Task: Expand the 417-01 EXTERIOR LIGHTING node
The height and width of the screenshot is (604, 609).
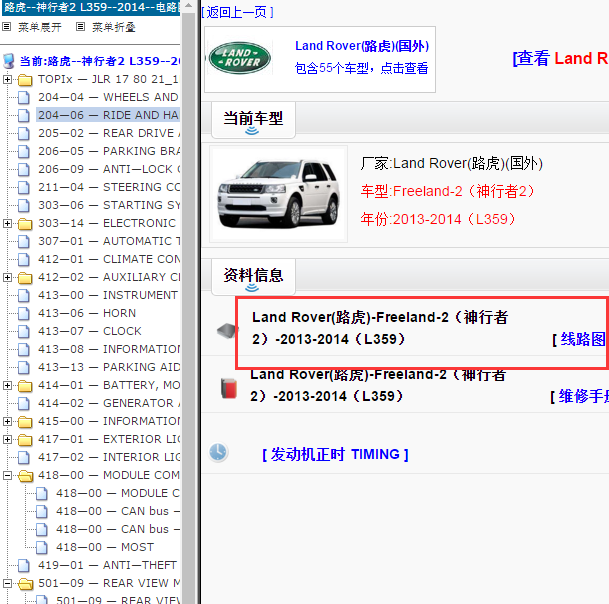Action: pos(7,439)
